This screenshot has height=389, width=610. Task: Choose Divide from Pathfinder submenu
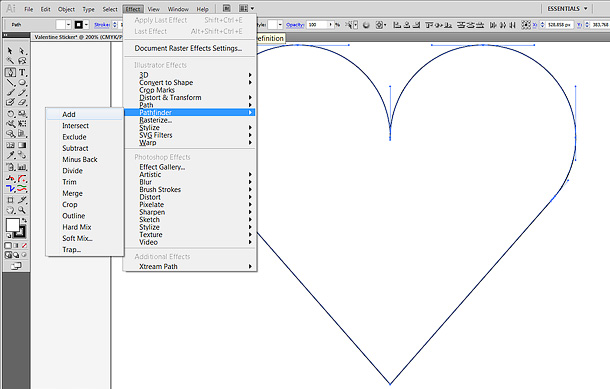point(84,171)
